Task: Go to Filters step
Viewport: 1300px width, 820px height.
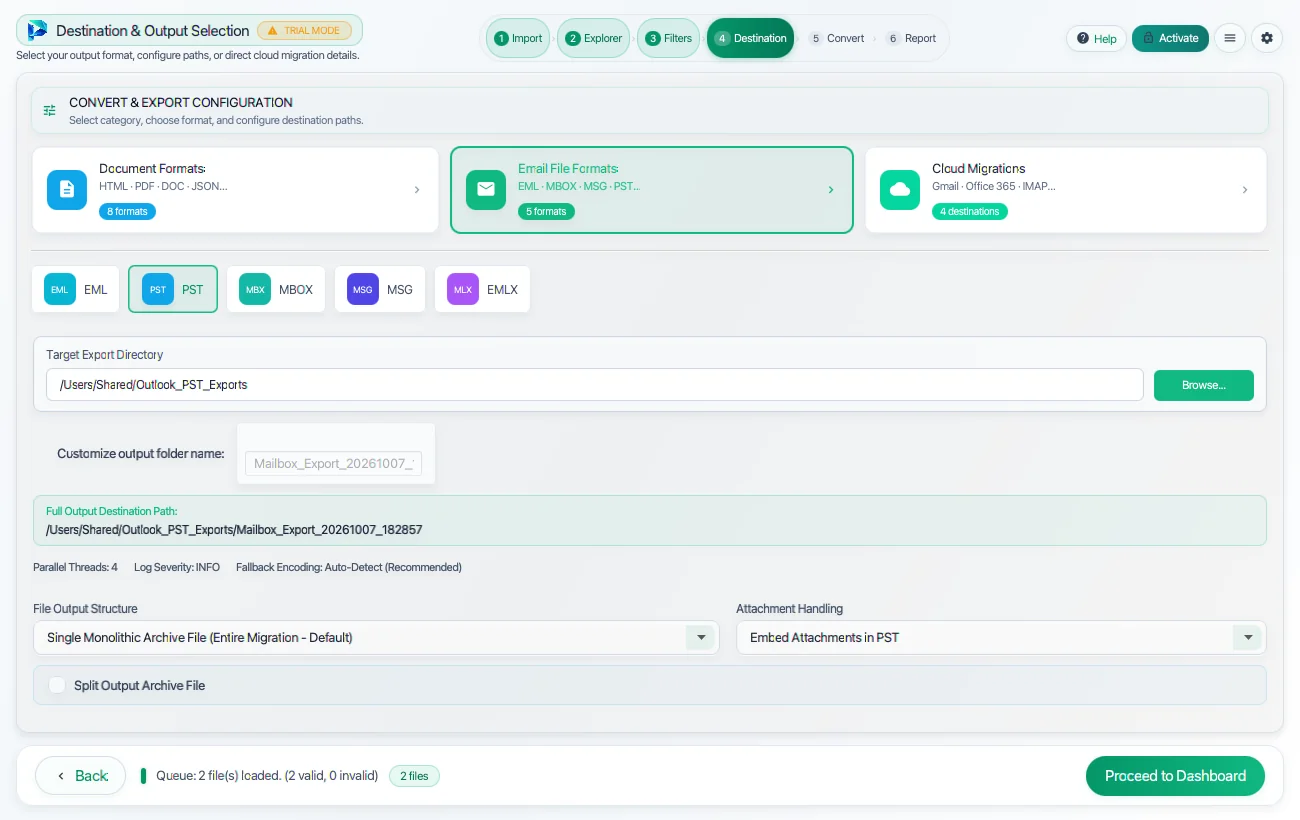Action: pyautogui.click(x=669, y=38)
